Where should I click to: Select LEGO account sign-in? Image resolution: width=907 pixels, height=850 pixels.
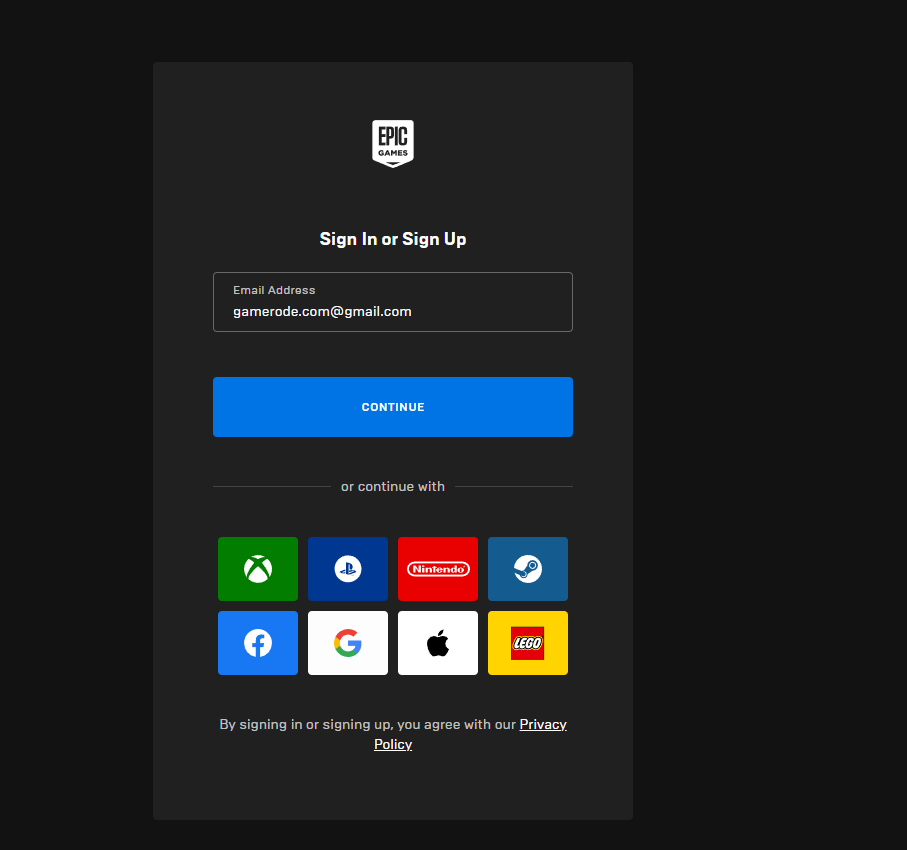click(528, 643)
